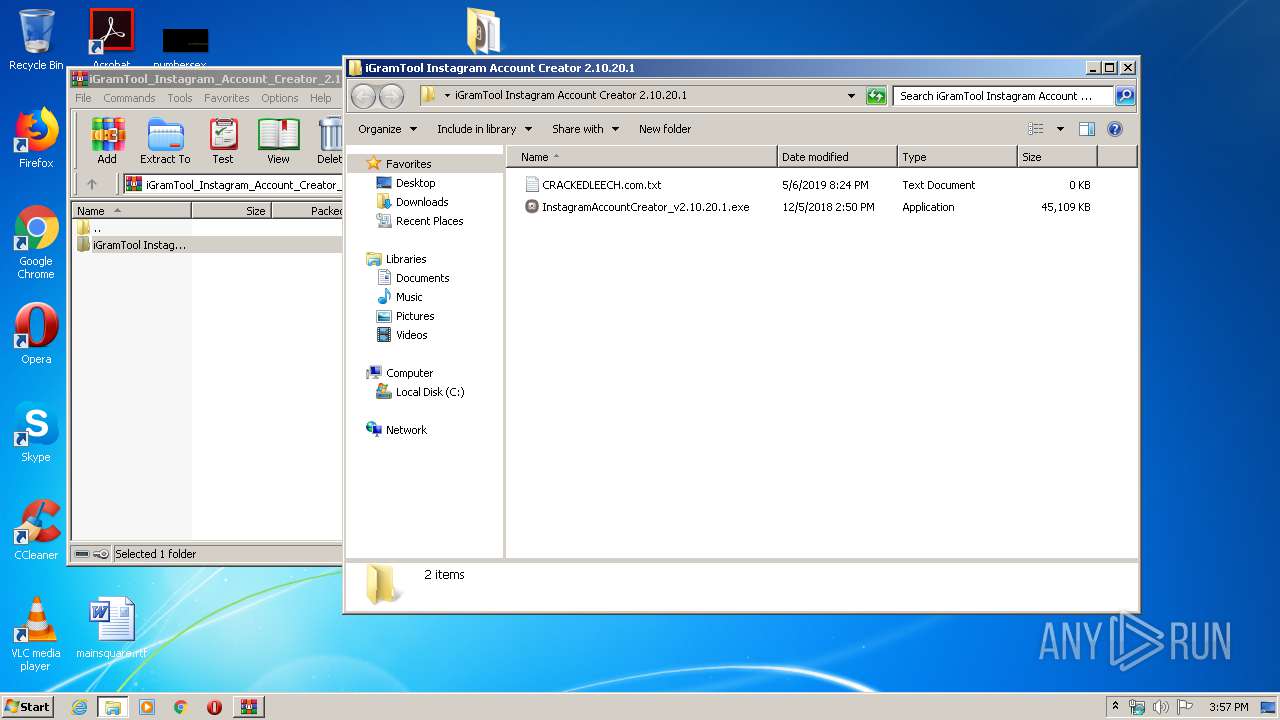The height and width of the screenshot is (720, 1280).
Task: Click the green refresh button in Explorer
Action: tap(876, 96)
